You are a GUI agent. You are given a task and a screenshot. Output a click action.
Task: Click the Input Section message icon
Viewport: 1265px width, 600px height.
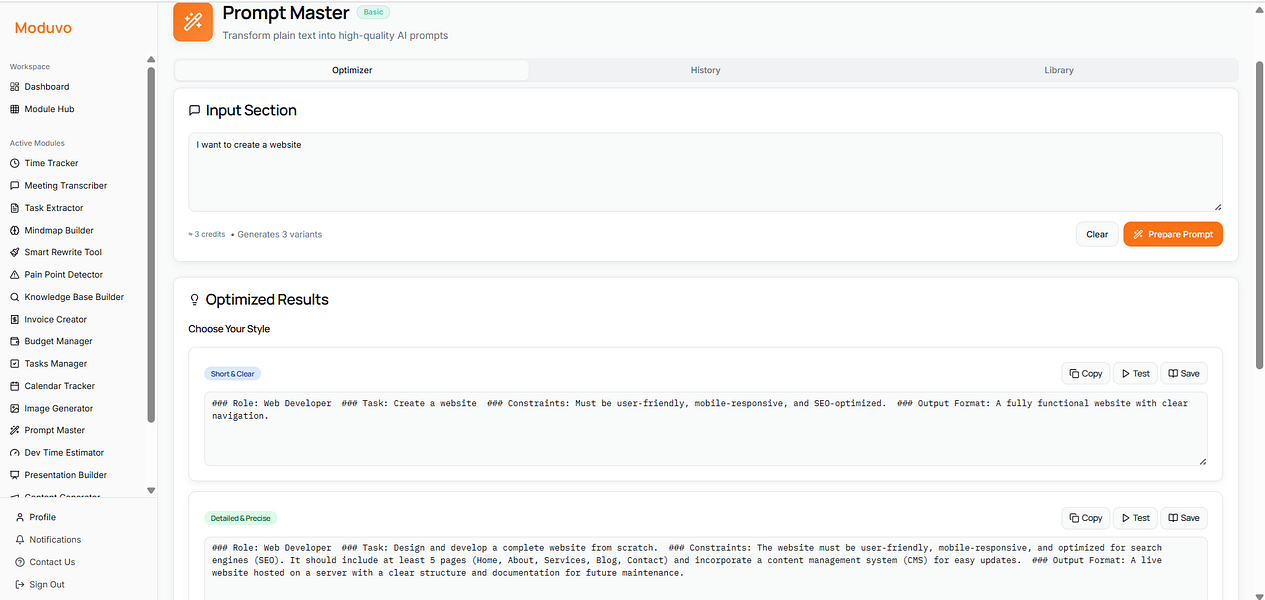point(194,111)
